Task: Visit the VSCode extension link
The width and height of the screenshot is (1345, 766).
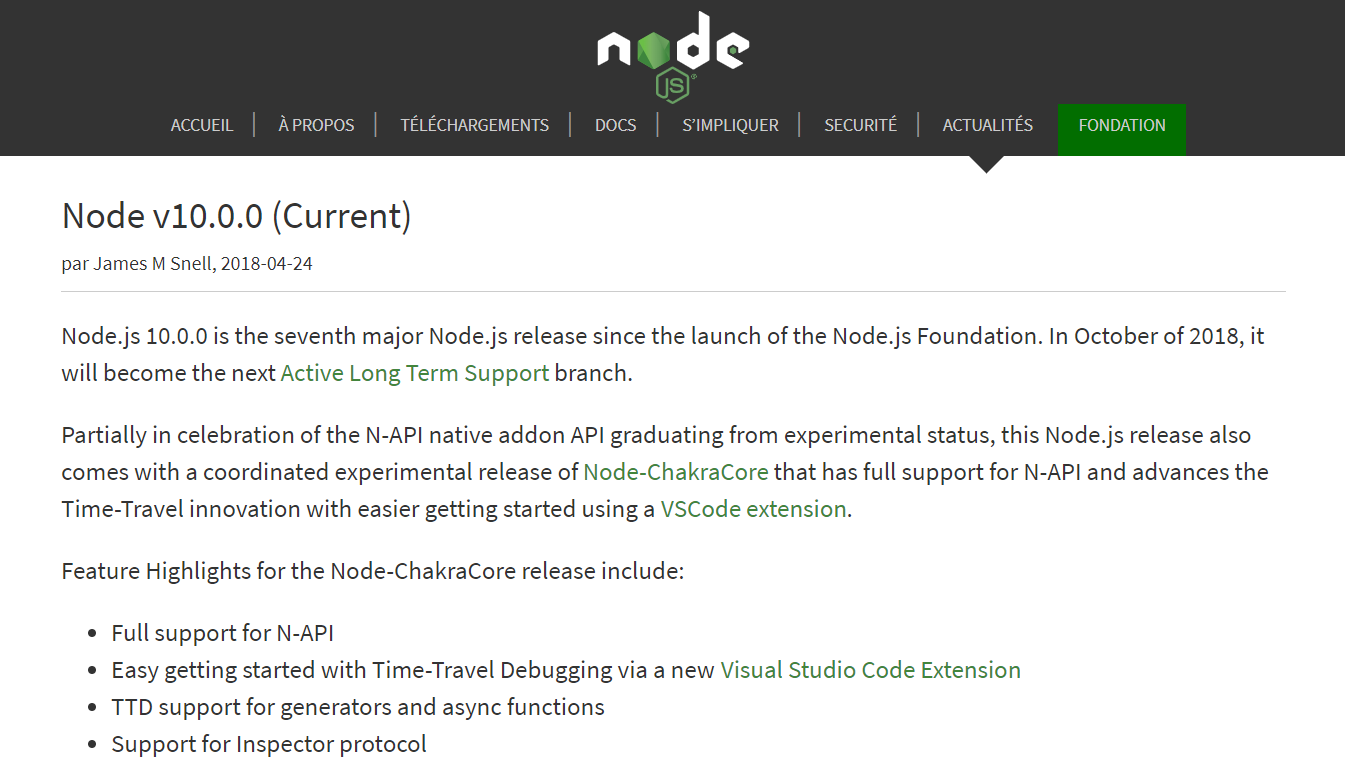Action: tap(754, 509)
